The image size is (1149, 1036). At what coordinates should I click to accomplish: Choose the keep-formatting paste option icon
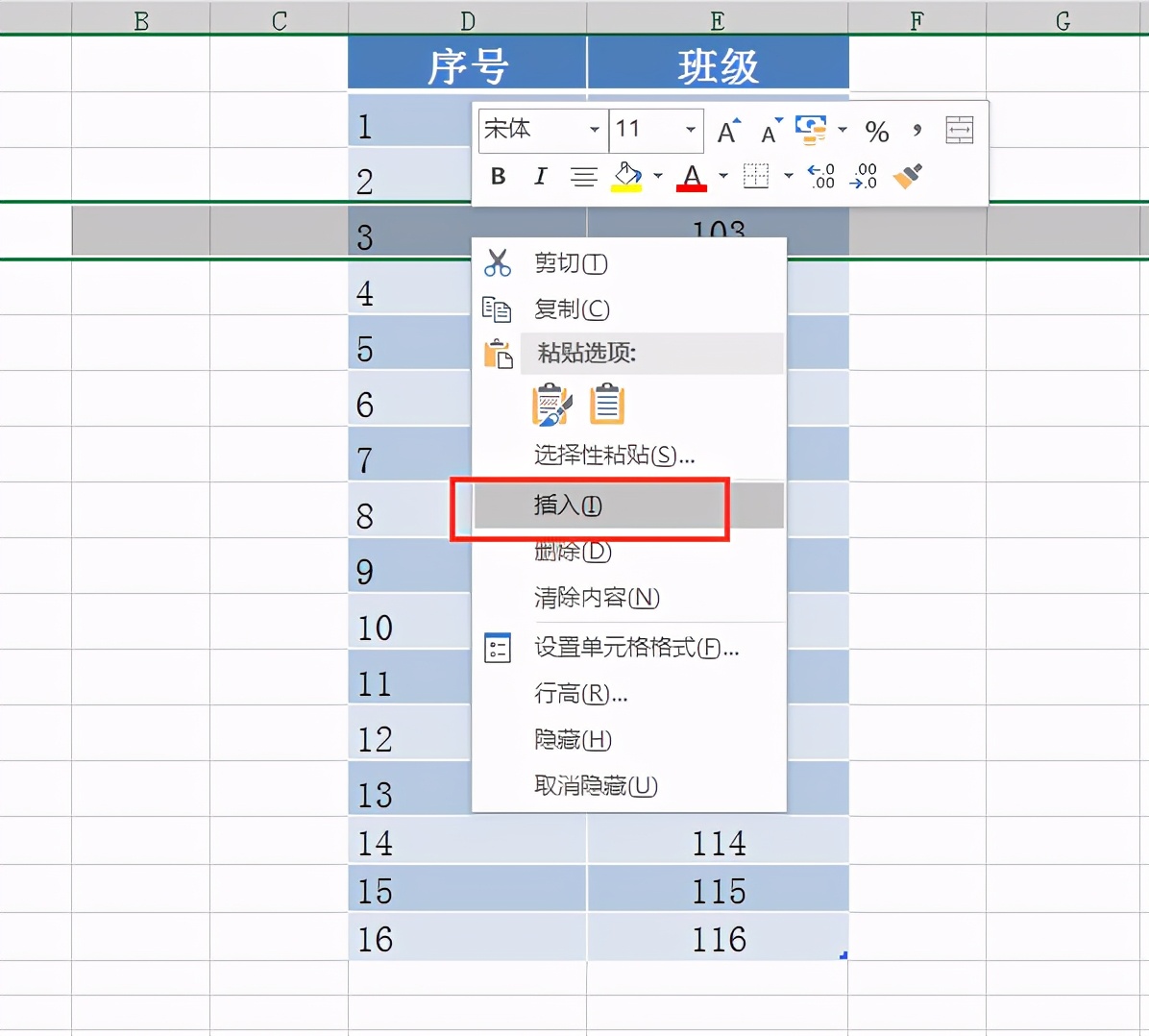pos(551,404)
